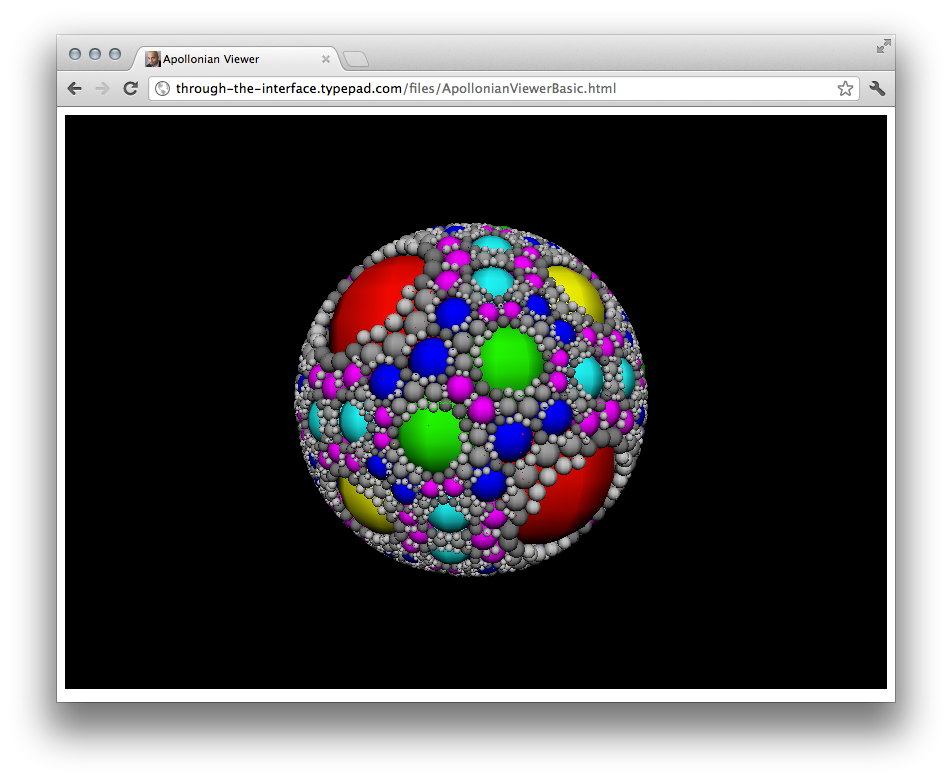Select the upper large green sphere
This screenshot has height=781, width=952.
click(x=511, y=358)
